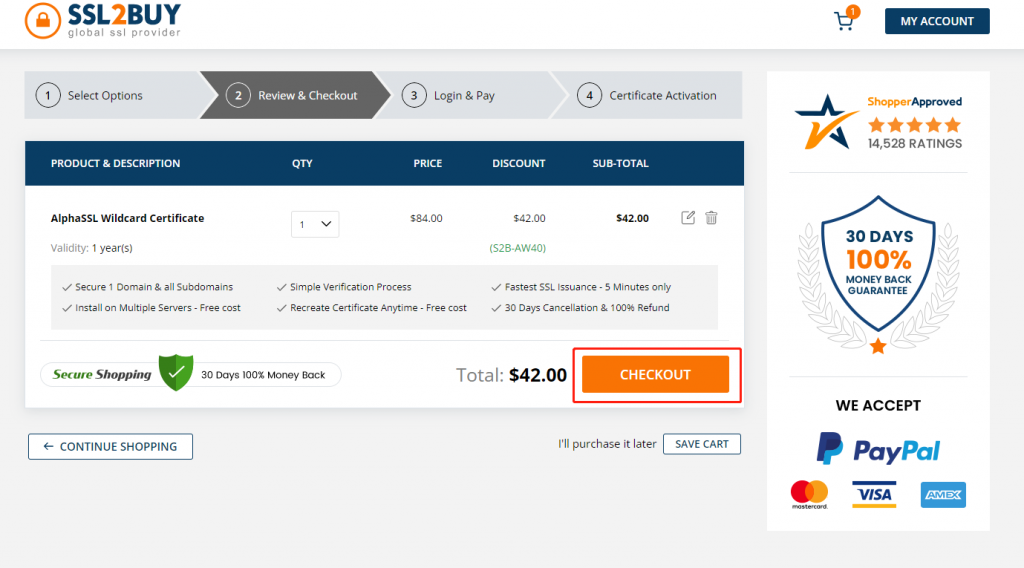Click the orange Checkout button
This screenshot has height=568, width=1024.
click(655, 375)
